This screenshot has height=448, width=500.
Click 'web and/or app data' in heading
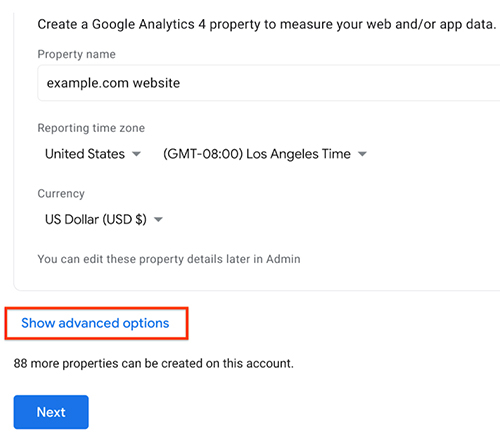pyautogui.click(x=415, y=24)
